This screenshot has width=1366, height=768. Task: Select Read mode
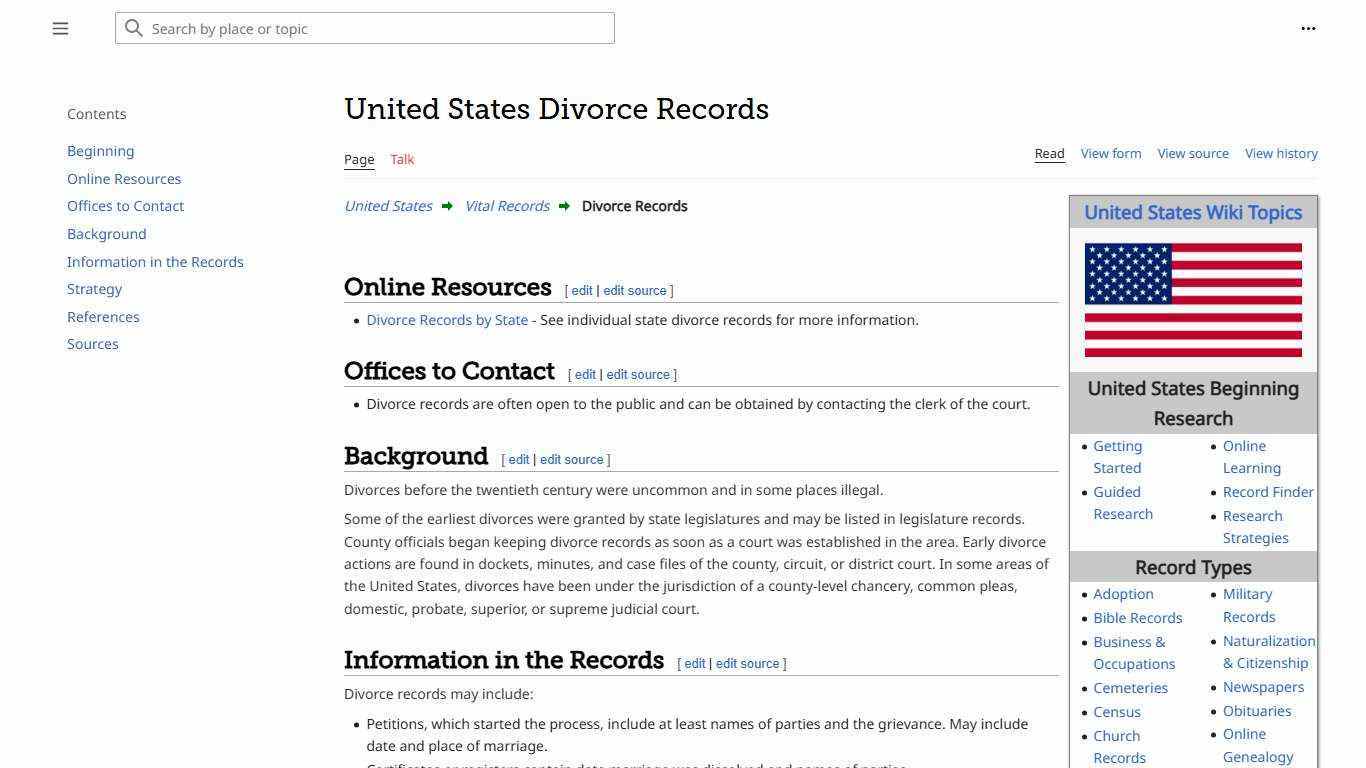(x=1049, y=153)
